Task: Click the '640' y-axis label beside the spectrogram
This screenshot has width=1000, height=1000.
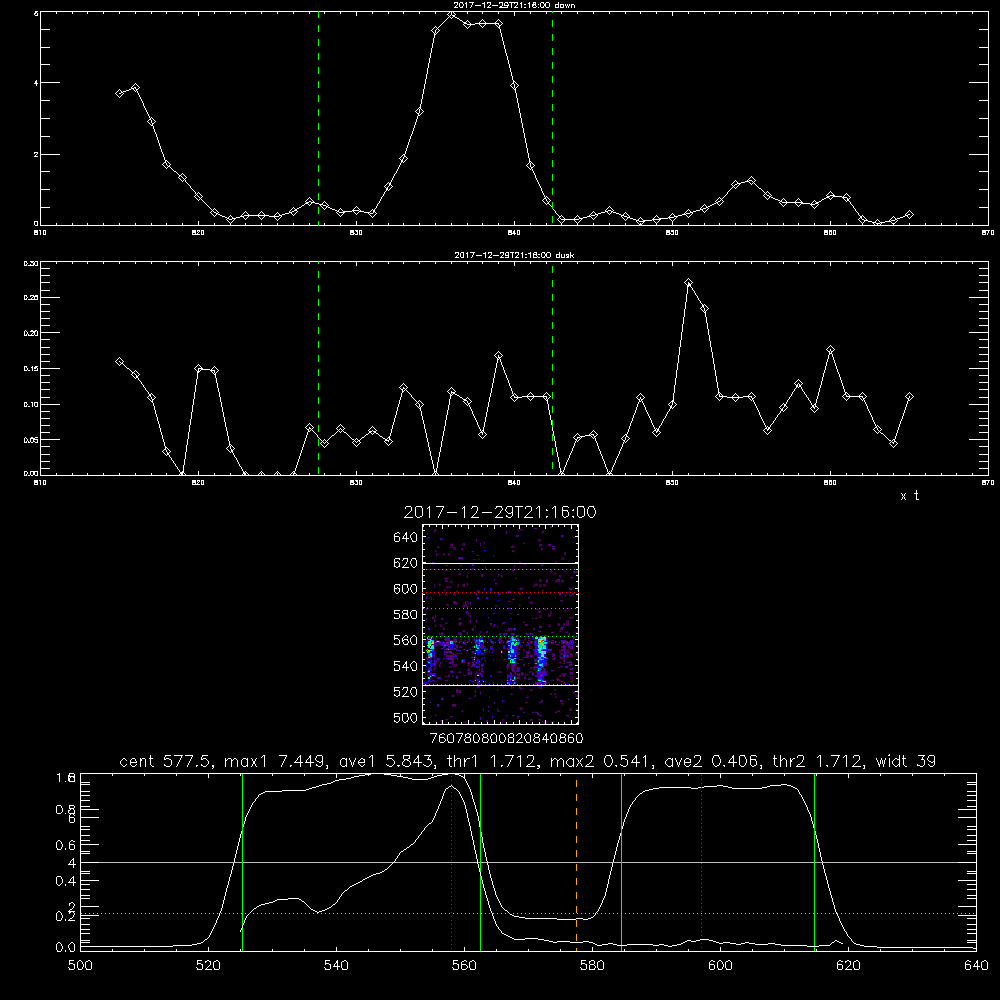Action: click(406, 537)
